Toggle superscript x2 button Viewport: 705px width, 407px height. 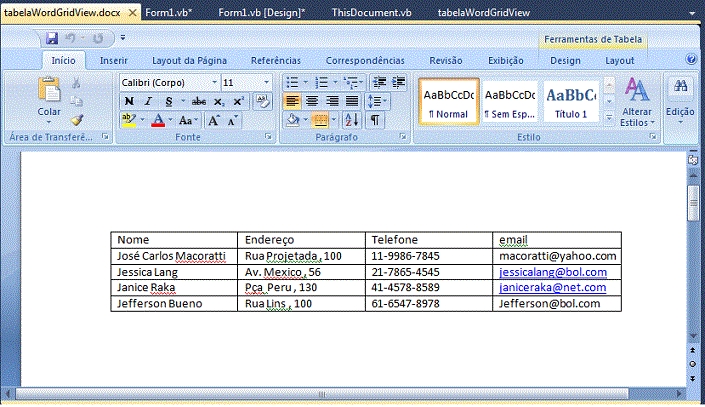point(238,102)
